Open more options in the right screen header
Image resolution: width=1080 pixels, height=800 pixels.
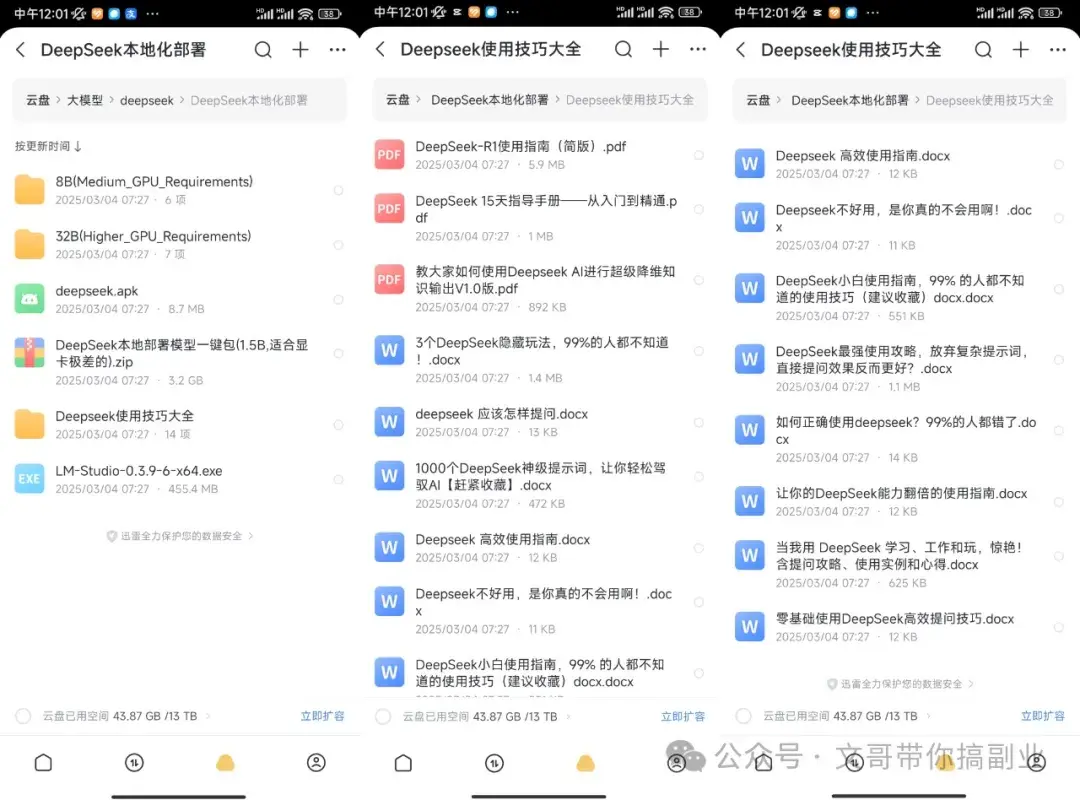point(1058,50)
